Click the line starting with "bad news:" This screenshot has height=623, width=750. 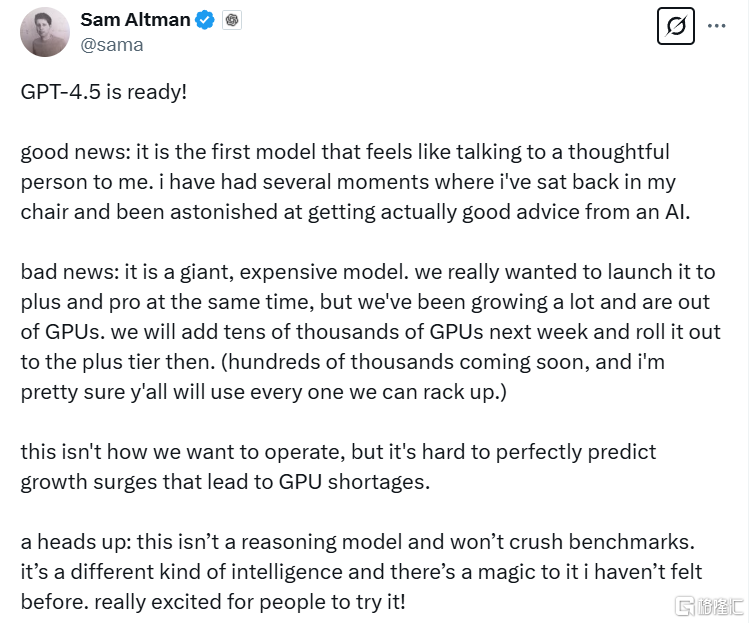(368, 272)
